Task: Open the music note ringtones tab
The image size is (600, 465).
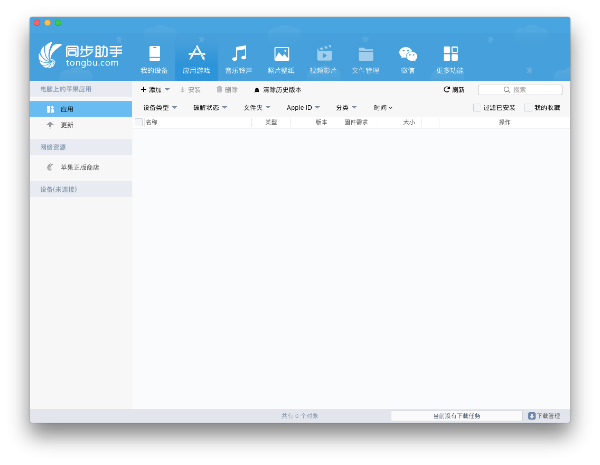Action: 239,59
